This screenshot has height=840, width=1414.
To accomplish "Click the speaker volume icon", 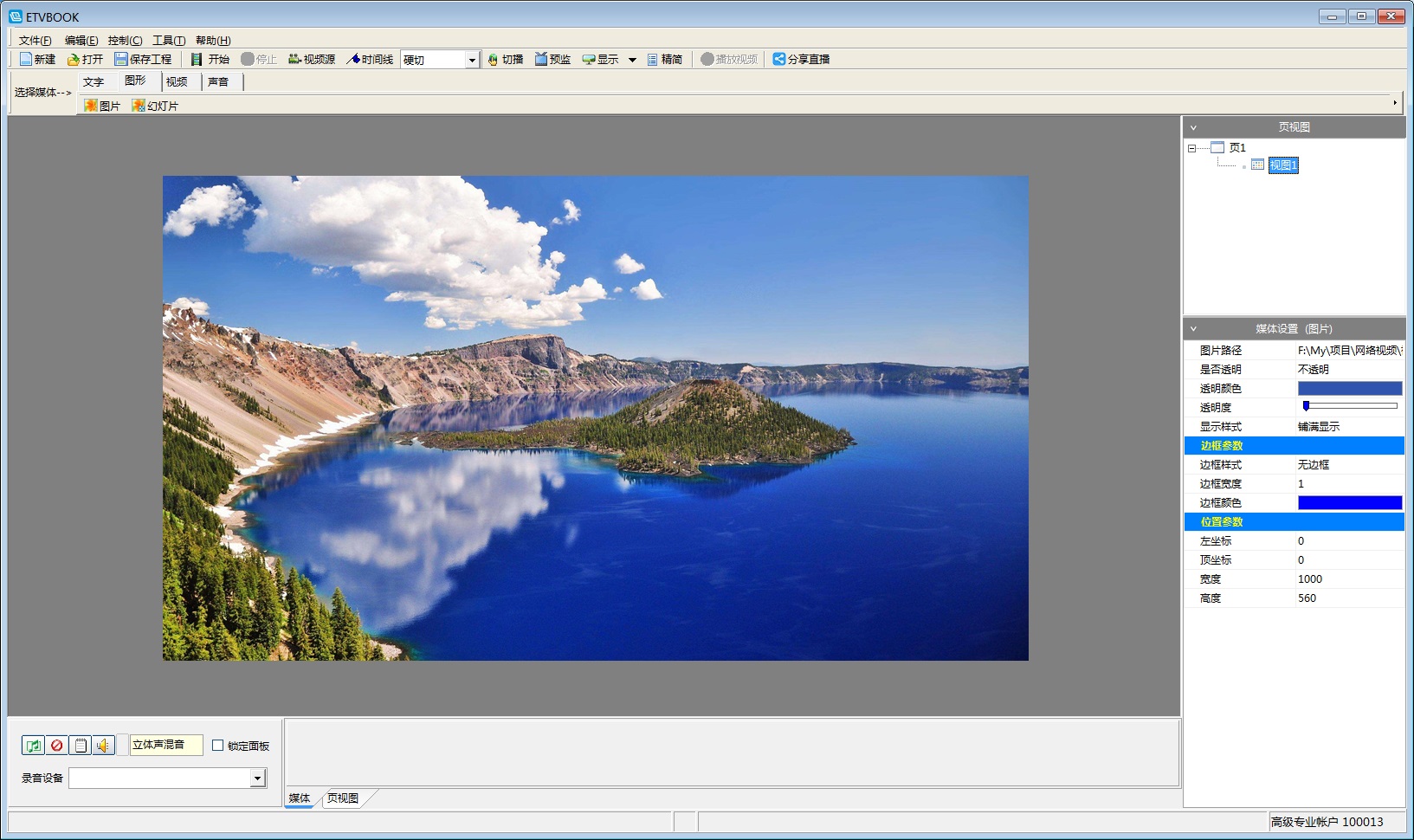I will pos(103,745).
